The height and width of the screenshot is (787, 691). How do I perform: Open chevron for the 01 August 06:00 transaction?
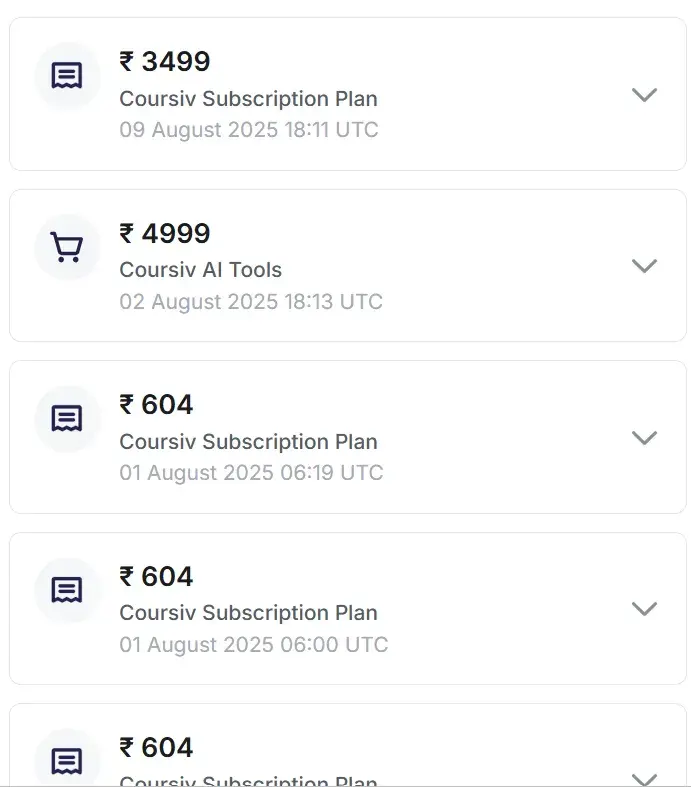645,608
